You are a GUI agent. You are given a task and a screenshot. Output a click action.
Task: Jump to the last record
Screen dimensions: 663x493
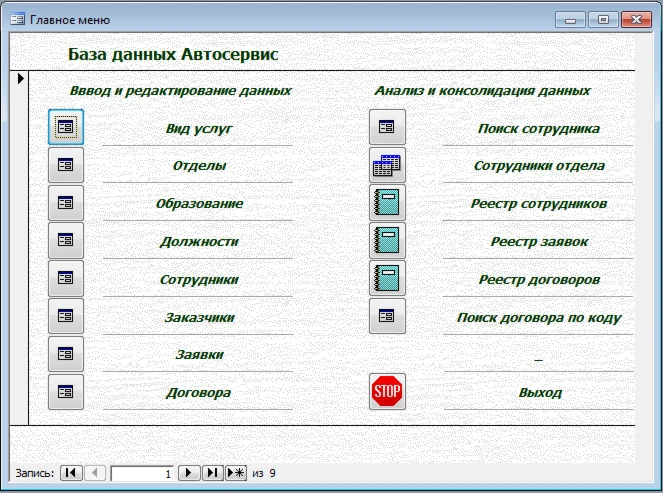[213, 473]
